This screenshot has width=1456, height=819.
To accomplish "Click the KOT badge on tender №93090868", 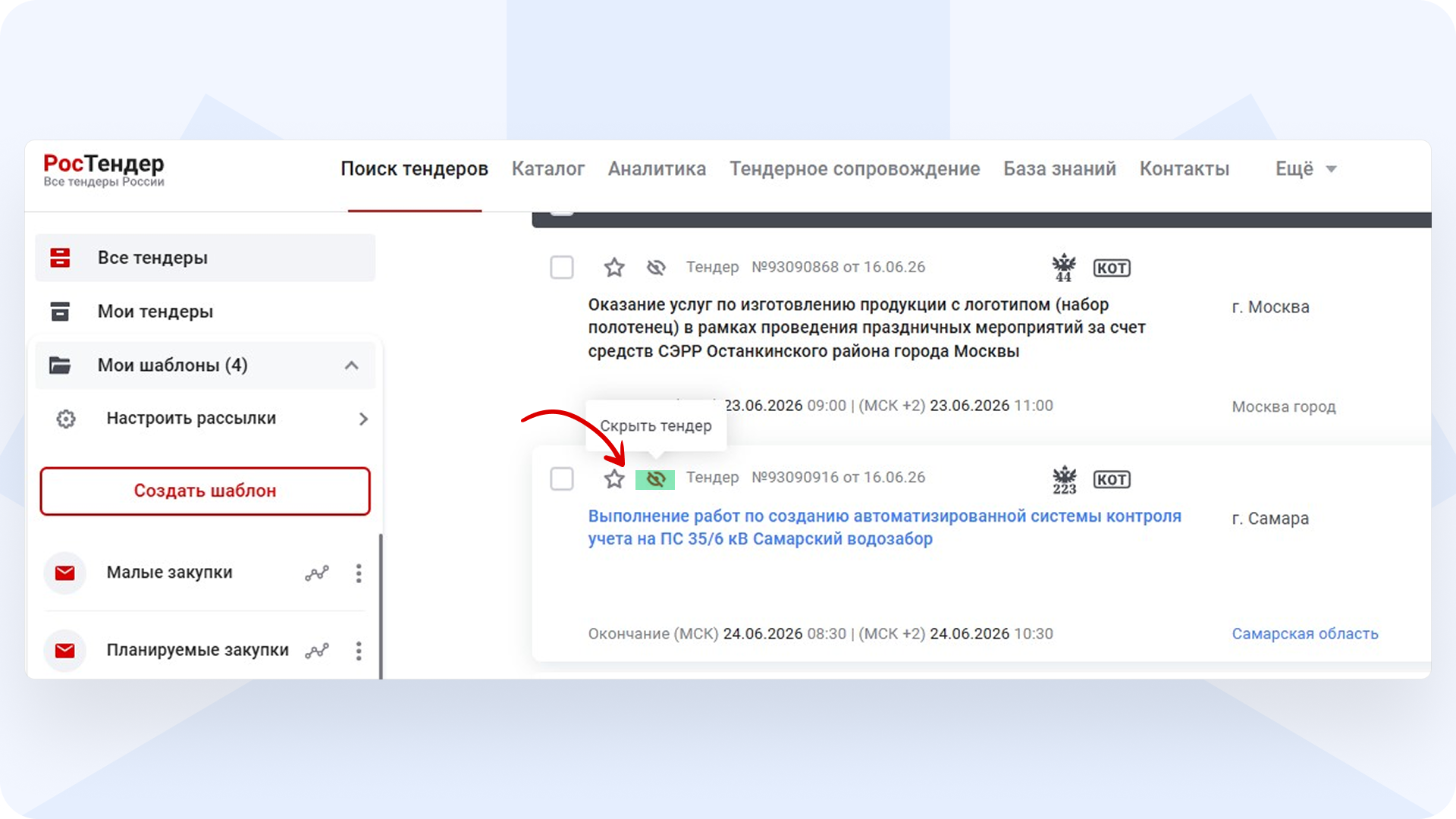I will click(x=1112, y=268).
